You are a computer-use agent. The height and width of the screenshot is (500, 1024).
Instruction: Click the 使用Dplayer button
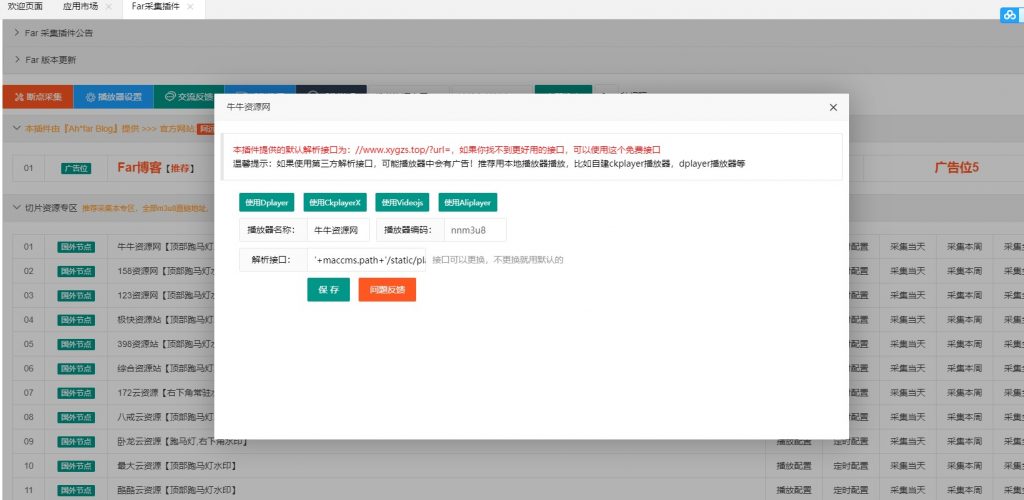pyautogui.click(x=266, y=202)
